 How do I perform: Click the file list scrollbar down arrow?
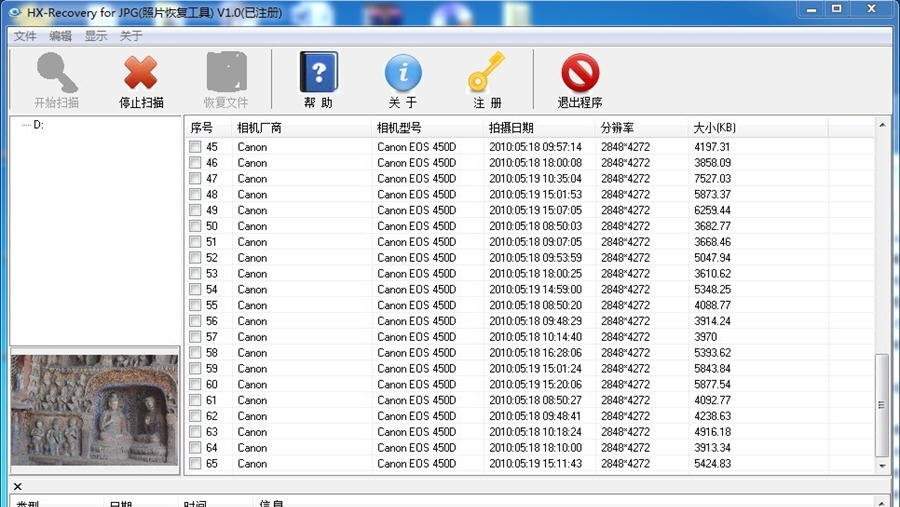coord(882,466)
